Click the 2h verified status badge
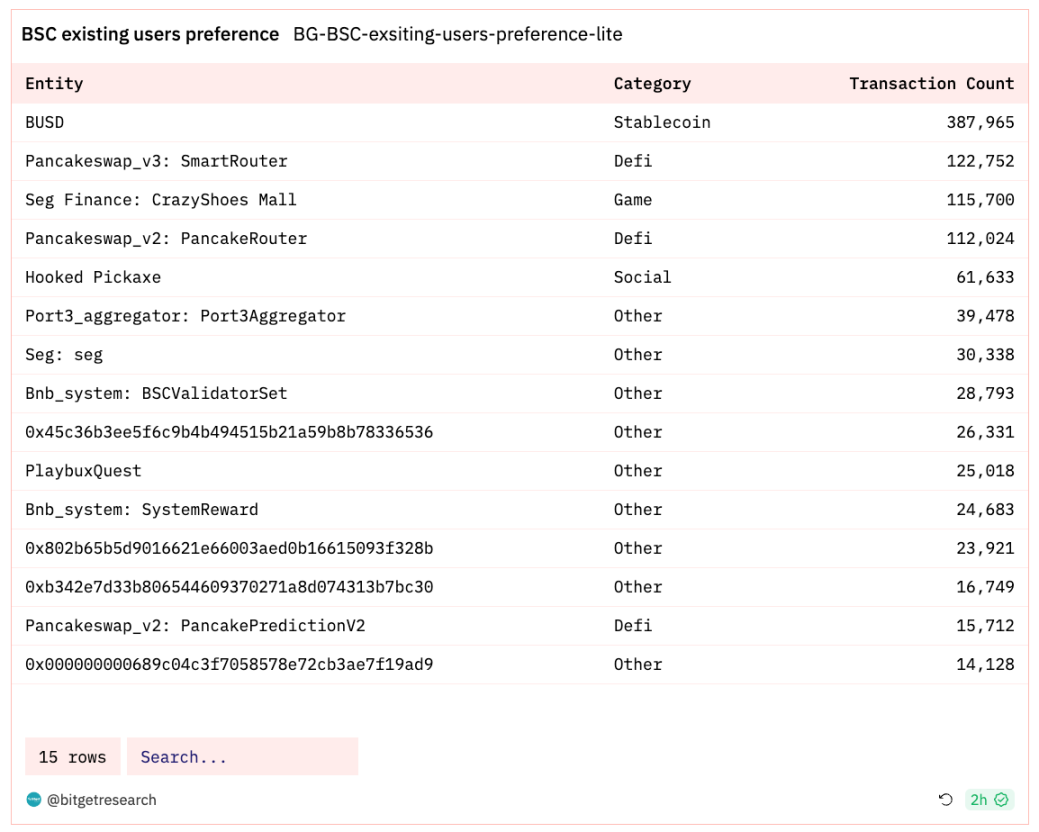Screen dimensions: 1039x832 click(x=989, y=800)
